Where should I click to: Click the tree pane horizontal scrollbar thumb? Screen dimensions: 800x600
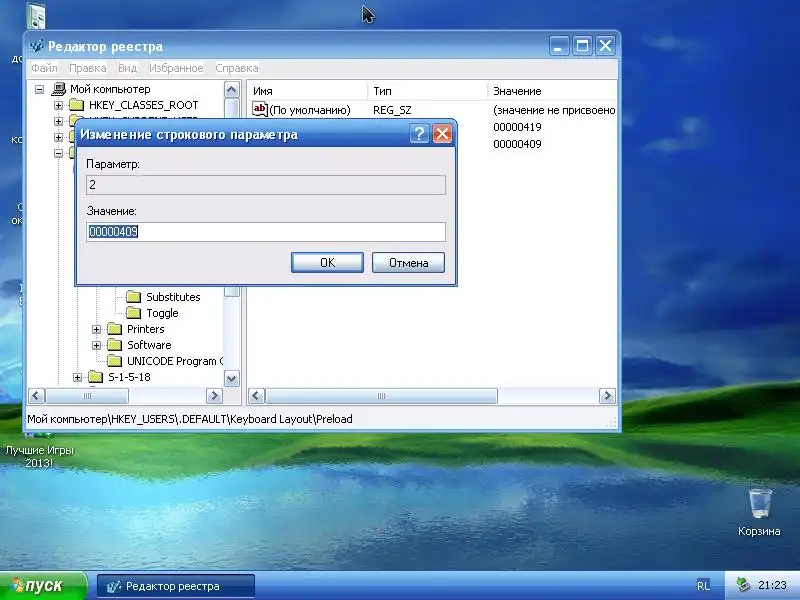[87, 396]
